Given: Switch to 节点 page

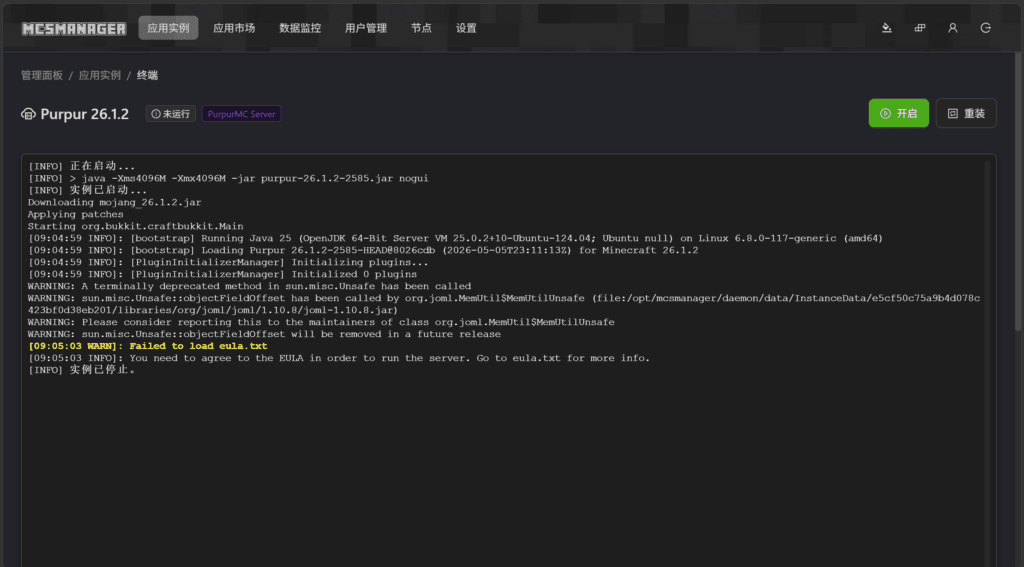Looking at the screenshot, I should coord(421,28).
